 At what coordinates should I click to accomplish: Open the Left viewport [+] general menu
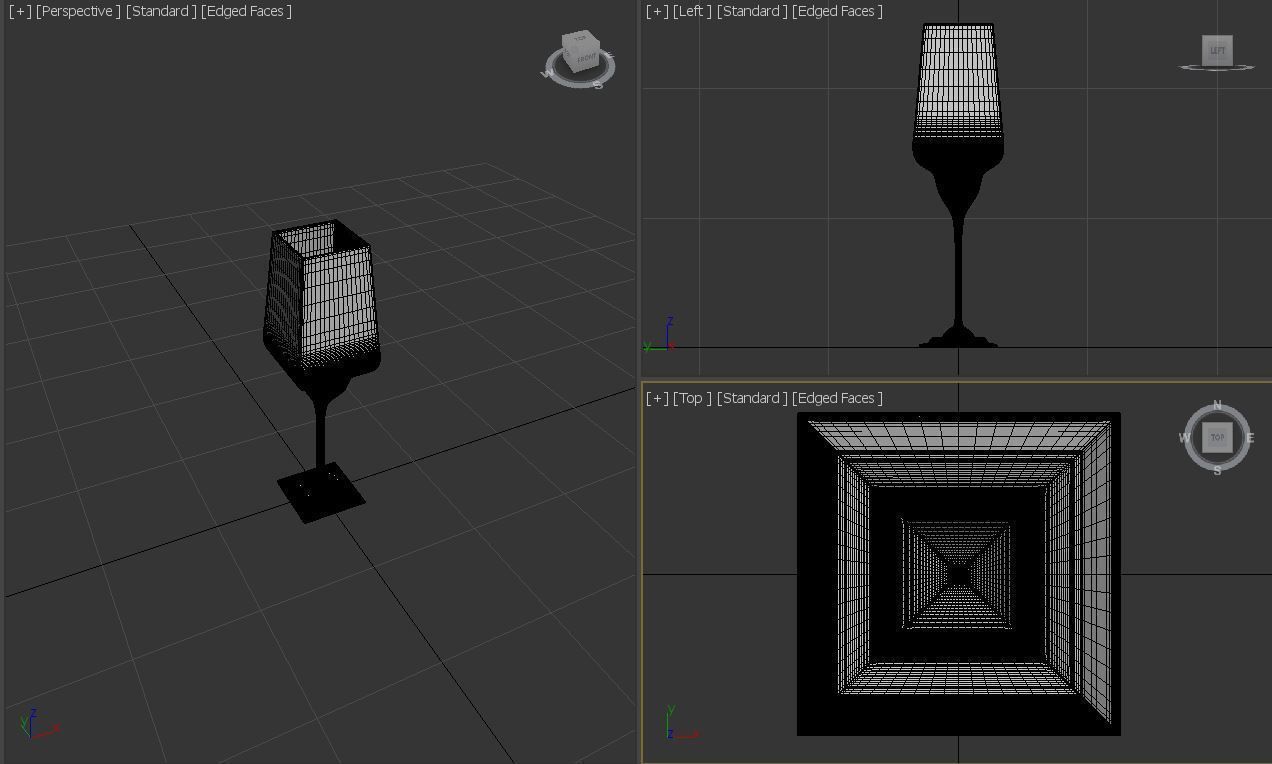coord(657,11)
